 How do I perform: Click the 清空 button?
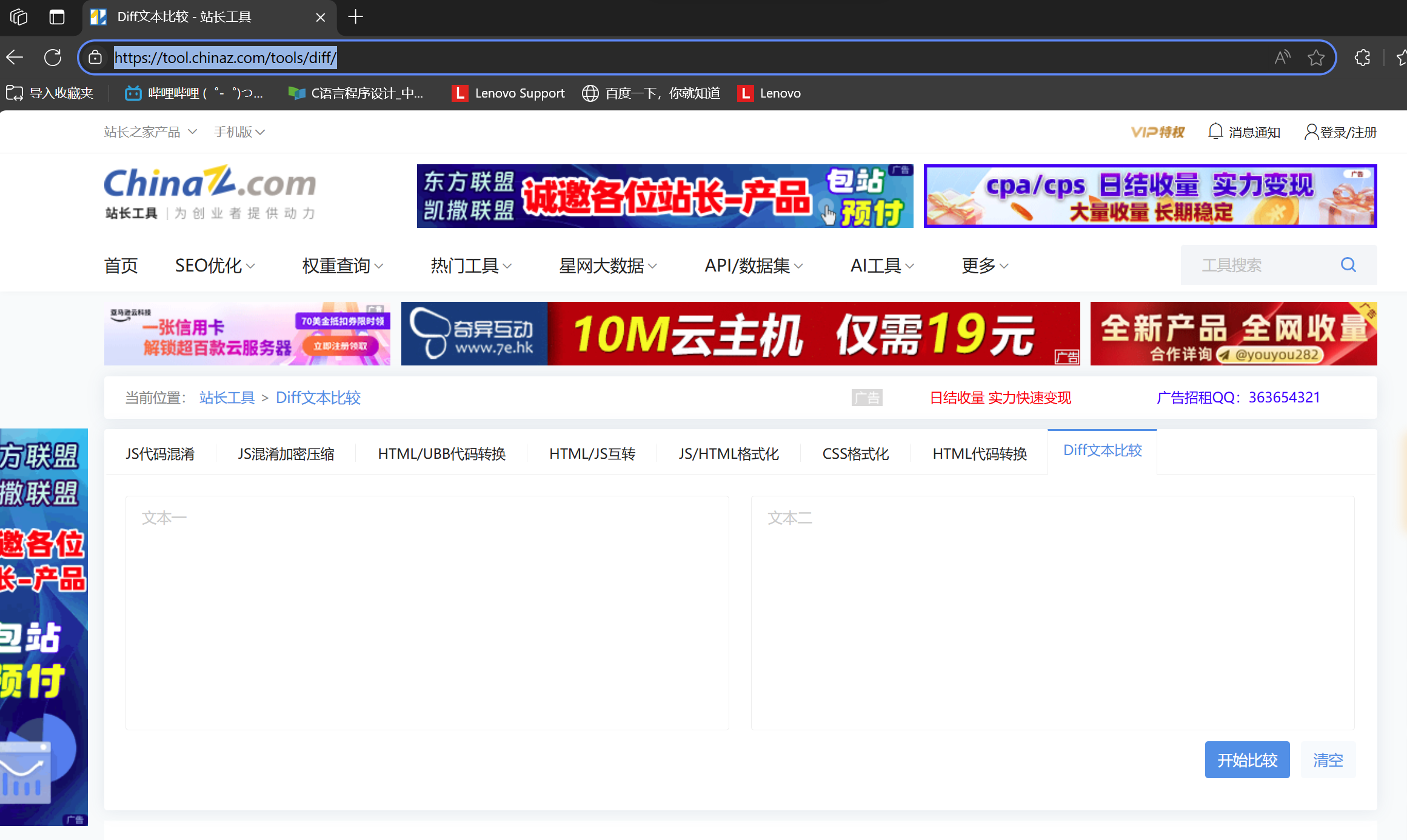coord(1328,759)
